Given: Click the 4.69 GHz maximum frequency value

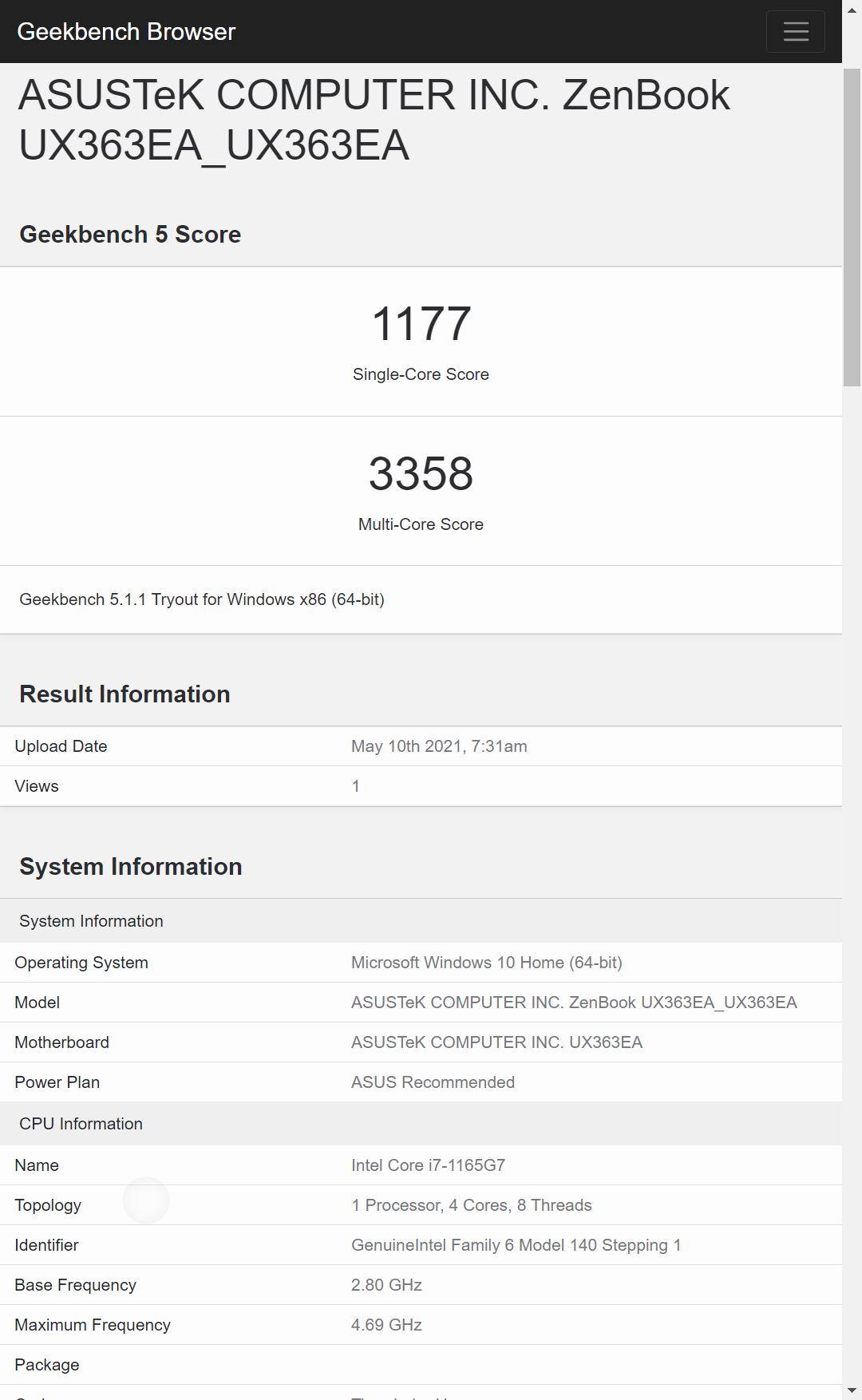Looking at the screenshot, I should [386, 1325].
